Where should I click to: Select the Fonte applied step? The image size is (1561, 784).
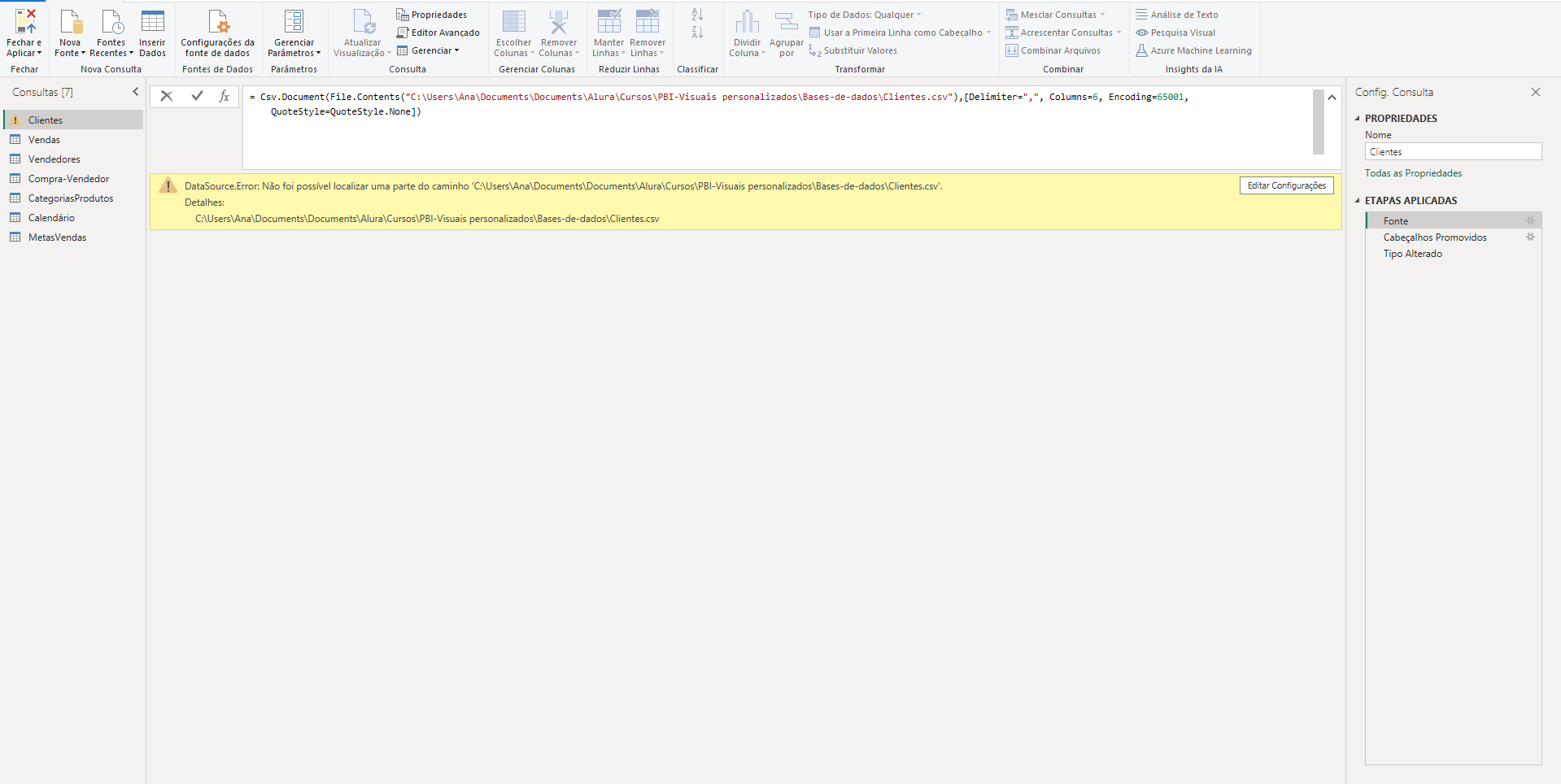tap(1453, 221)
